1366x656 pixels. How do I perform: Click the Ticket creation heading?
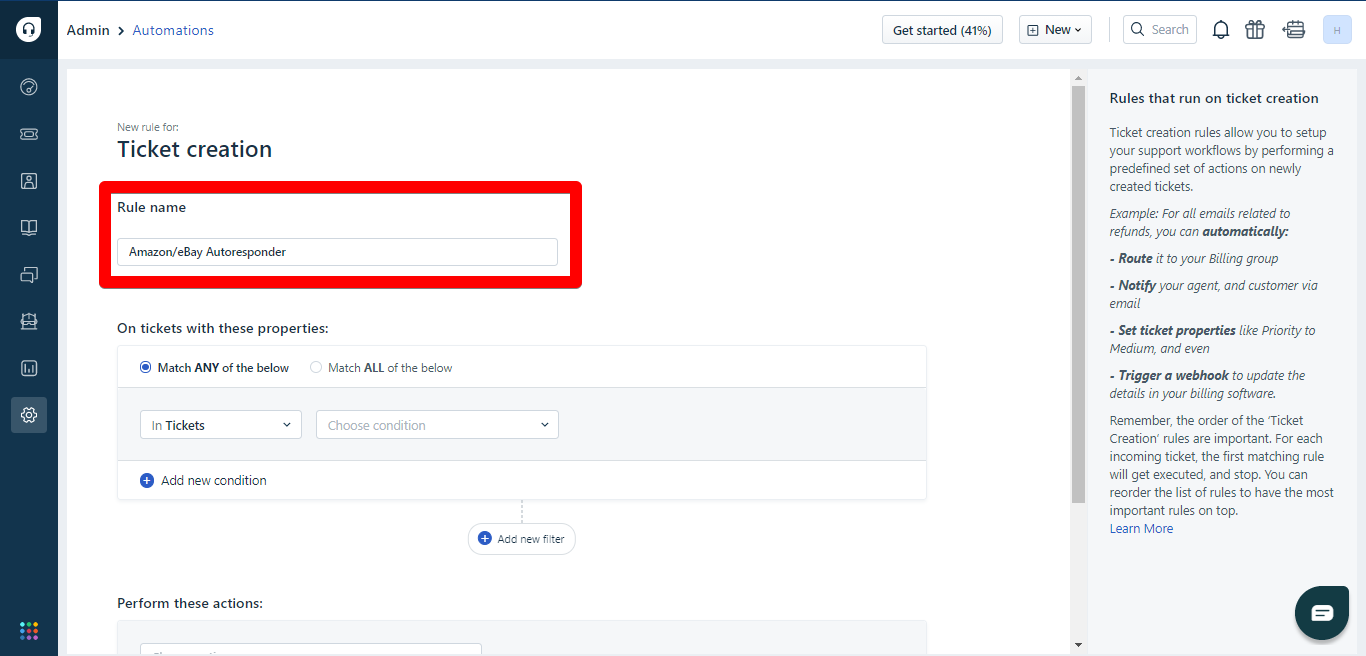pyautogui.click(x=194, y=149)
